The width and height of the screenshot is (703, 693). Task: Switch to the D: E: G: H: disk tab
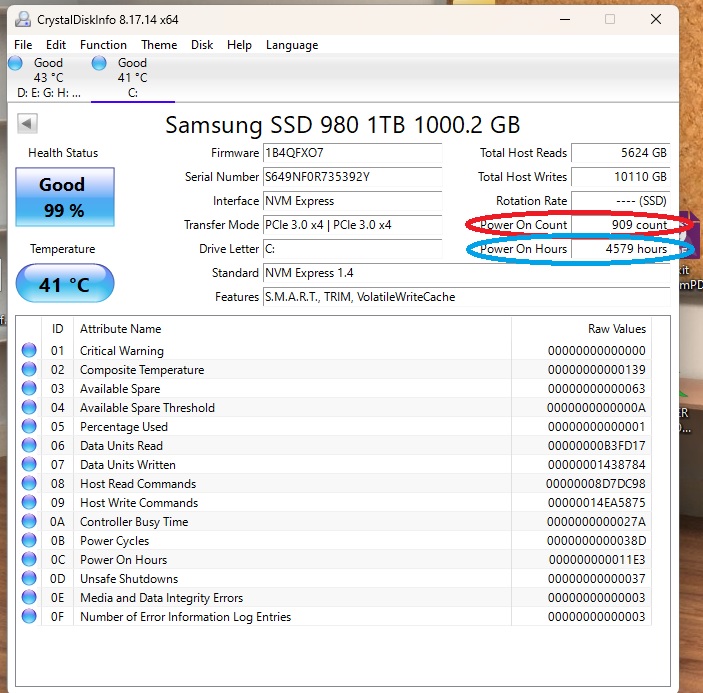pos(48,78)
